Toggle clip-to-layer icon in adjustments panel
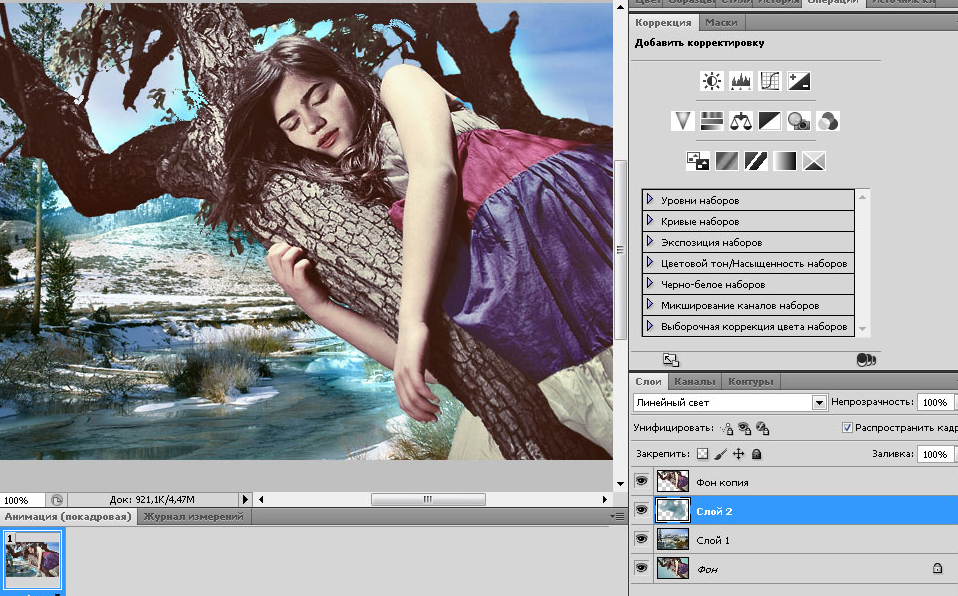The height and width of the screenshot is (596, 958). 866,360
